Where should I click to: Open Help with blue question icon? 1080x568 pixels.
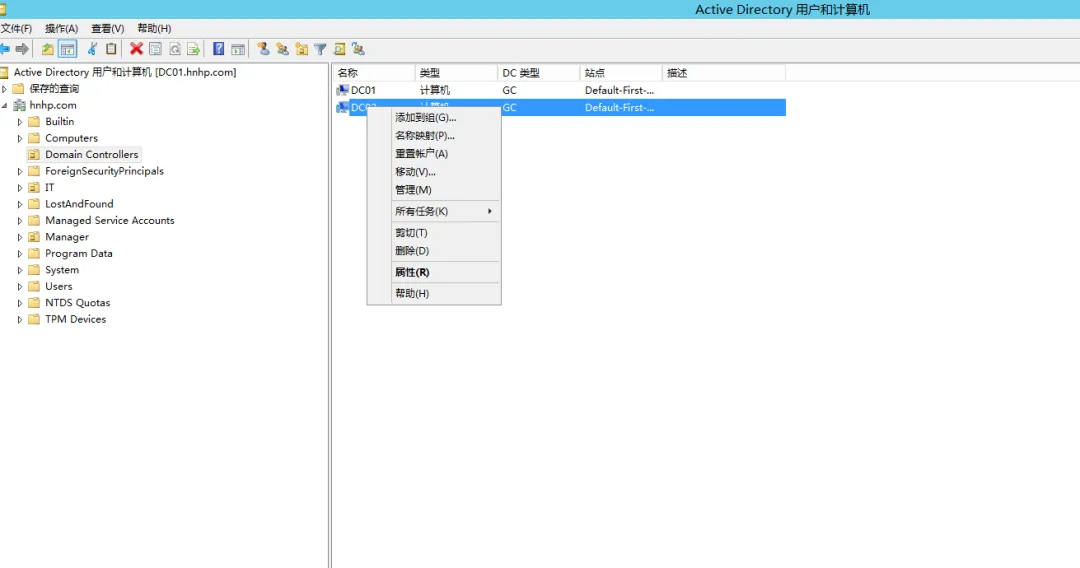218,49
